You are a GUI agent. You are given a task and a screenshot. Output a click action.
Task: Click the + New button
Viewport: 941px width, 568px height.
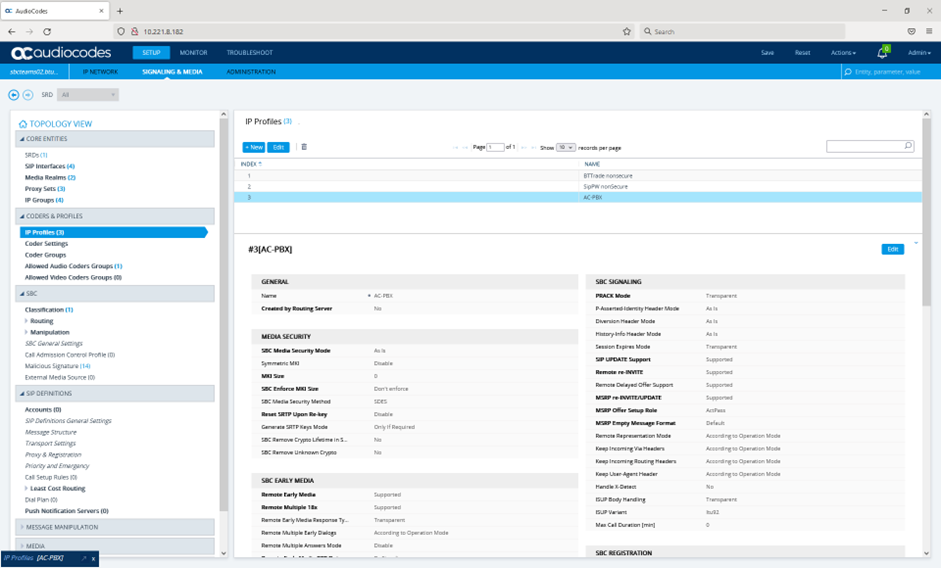pos(253,148)
